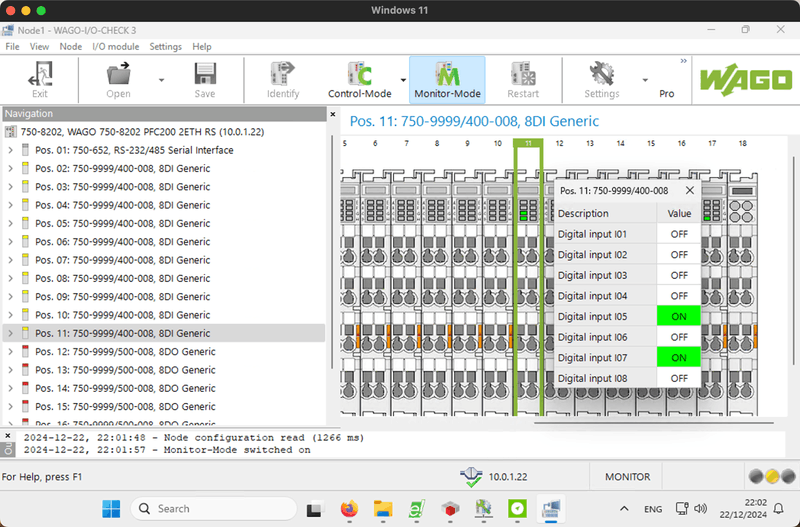
Task: Select Pos. 06: 8DI Generic in tree
Action: 122,242
